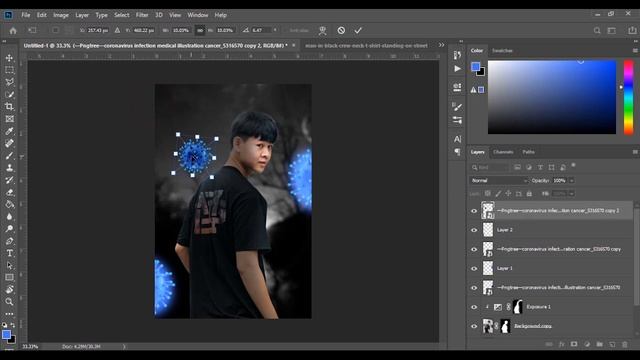The width and height of the screenshot is (640, 360).
Task: Commit the transform with checkmark
Action: click(358, 30)
